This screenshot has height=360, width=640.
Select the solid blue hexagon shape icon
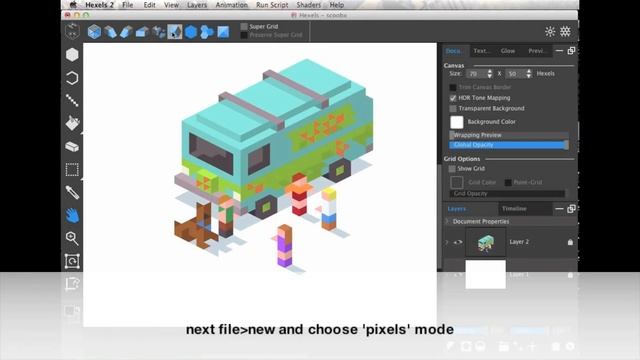pyautogui.click(x=191, y=32)
